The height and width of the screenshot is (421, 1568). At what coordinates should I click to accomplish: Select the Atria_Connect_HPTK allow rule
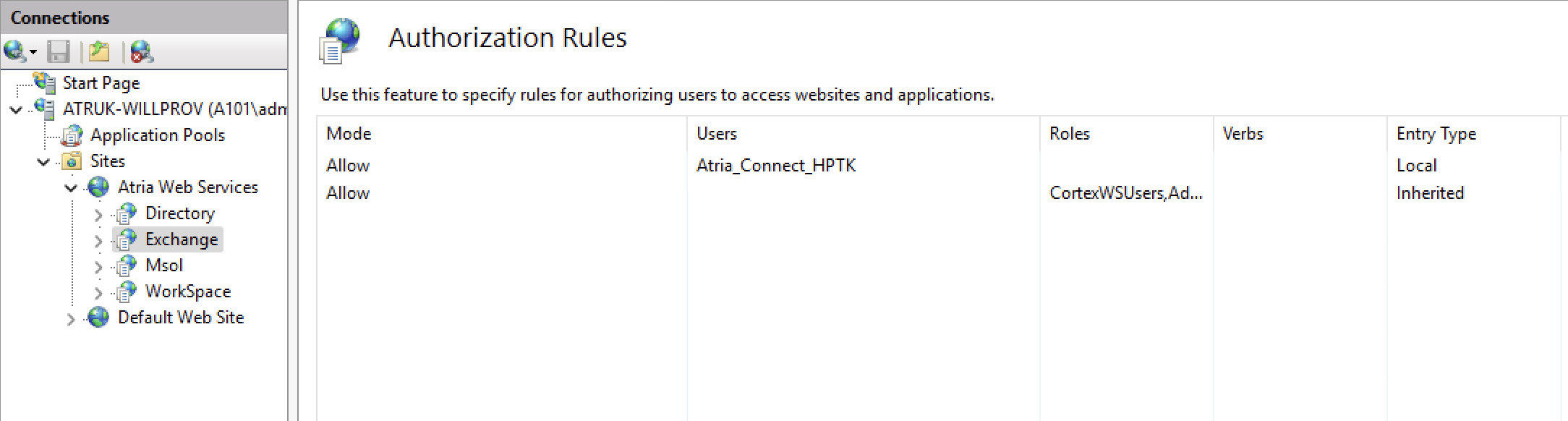tap(775, 166)
